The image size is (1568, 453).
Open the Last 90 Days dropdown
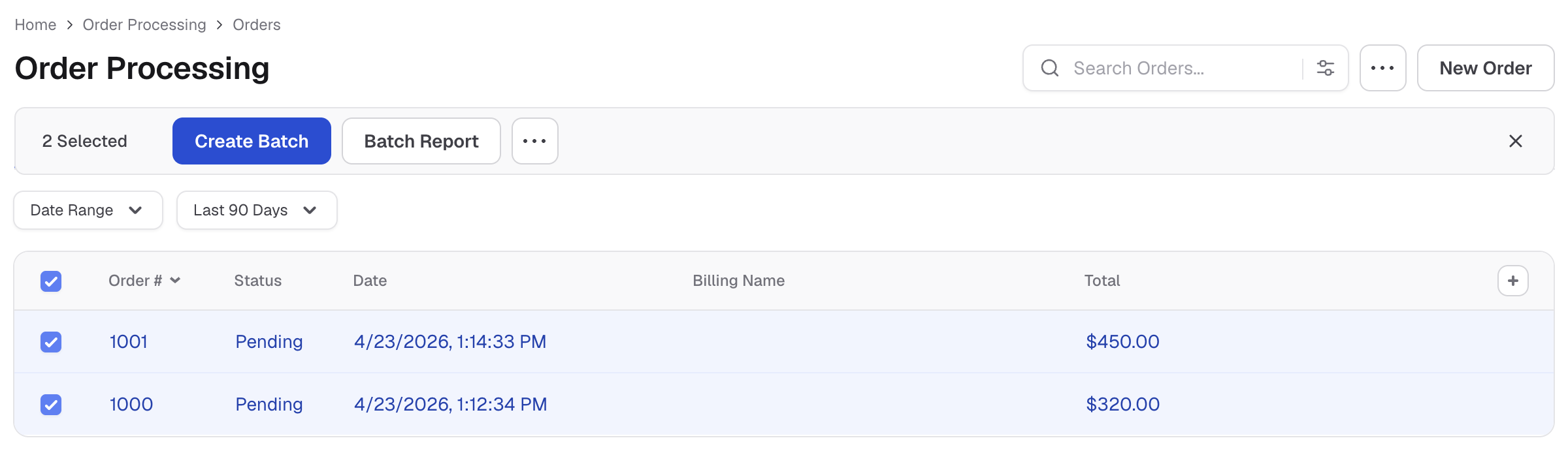point(257,210)
